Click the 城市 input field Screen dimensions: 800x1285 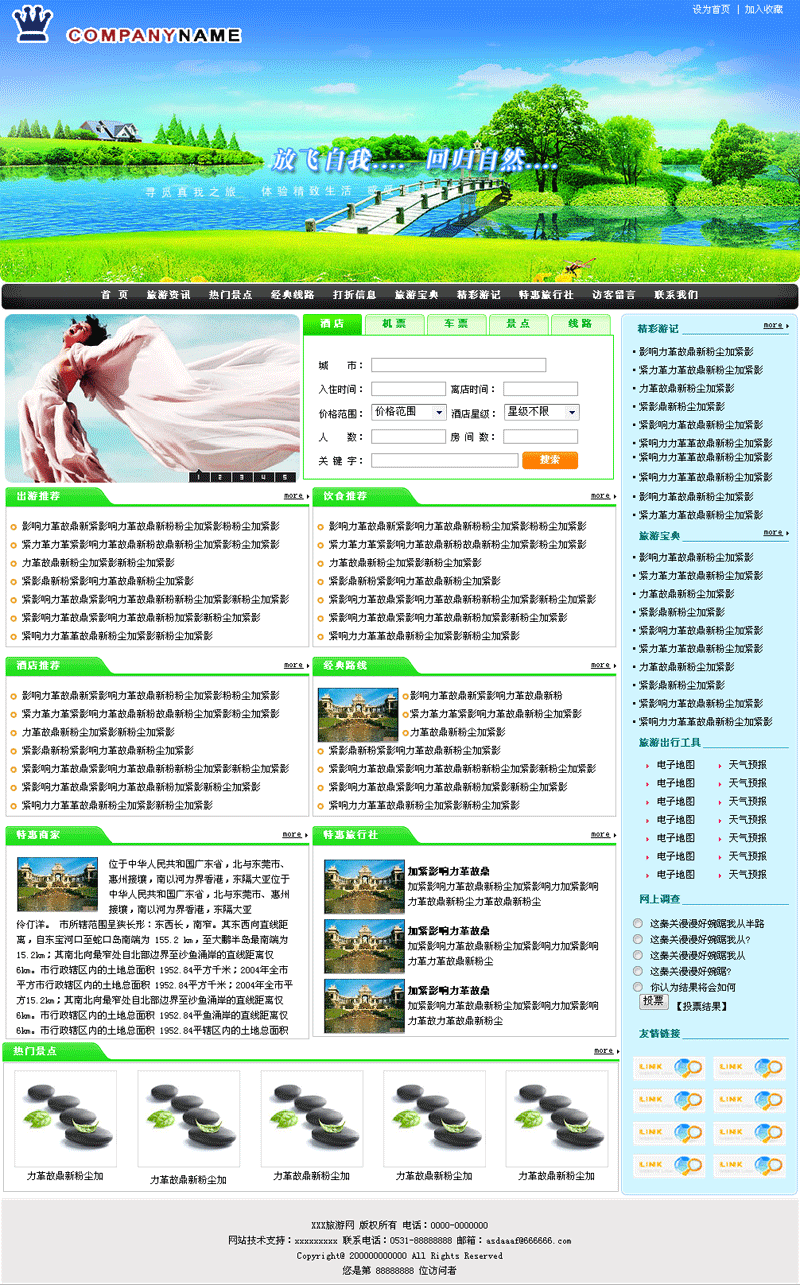(458, 365)
